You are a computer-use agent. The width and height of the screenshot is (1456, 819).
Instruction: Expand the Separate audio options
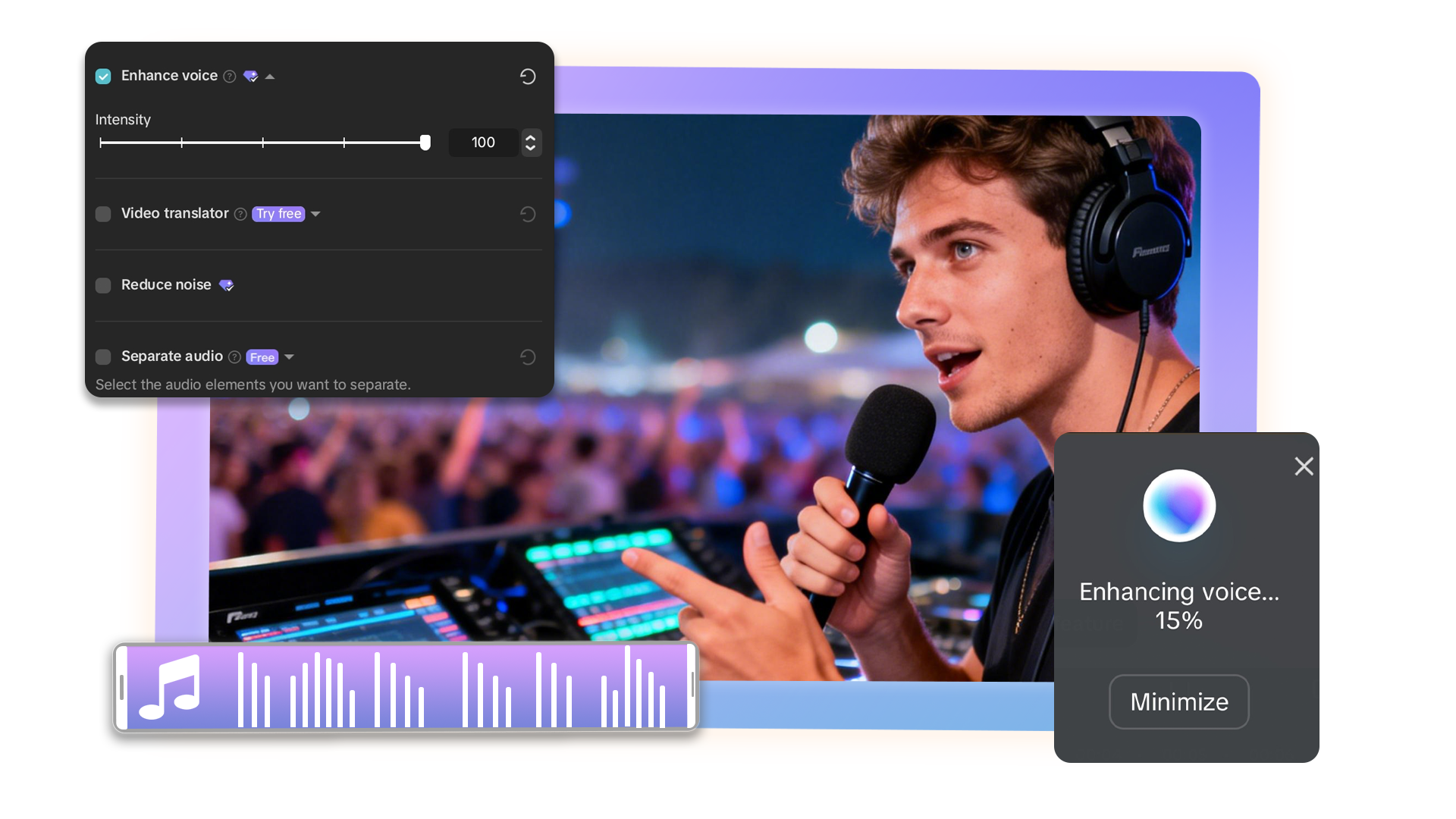click(x=289, y=356)
